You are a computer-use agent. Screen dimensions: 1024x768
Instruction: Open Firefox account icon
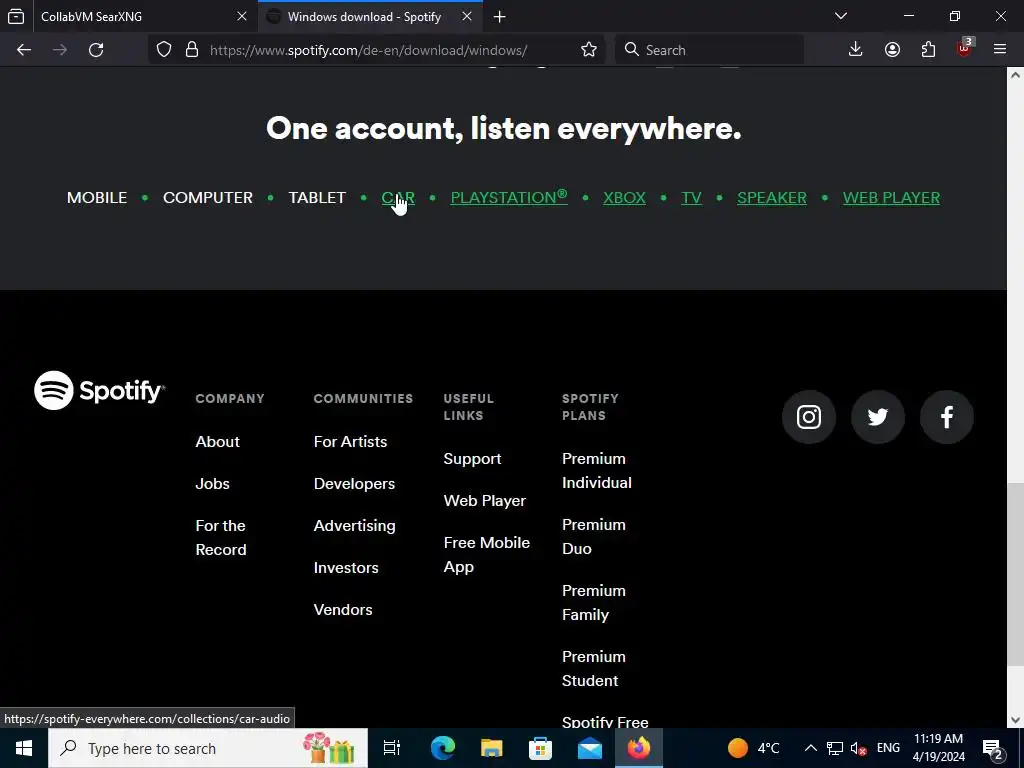(x=892, y=50)
